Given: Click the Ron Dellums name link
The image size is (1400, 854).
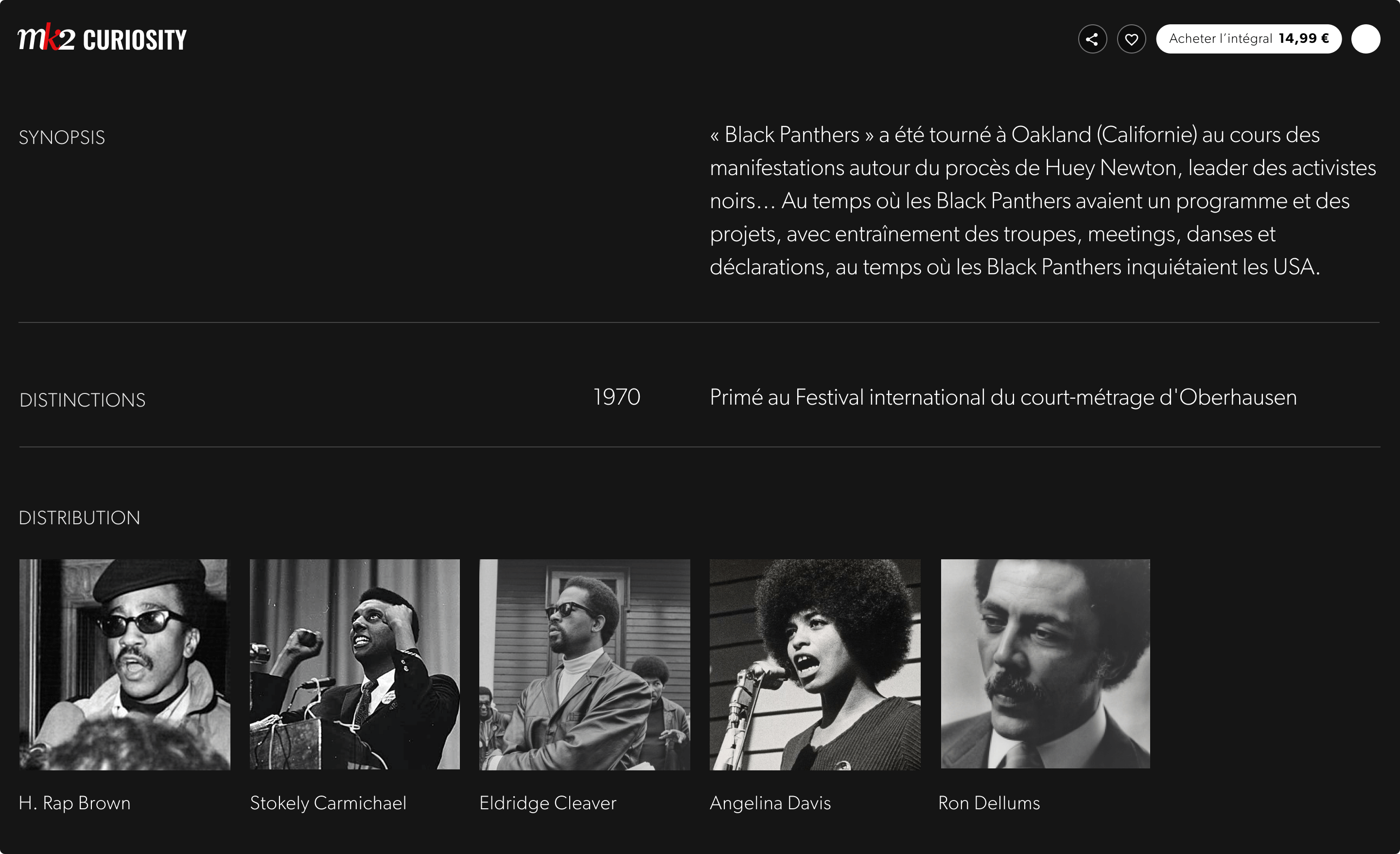Looking at the screenshot, I should 989,803.
